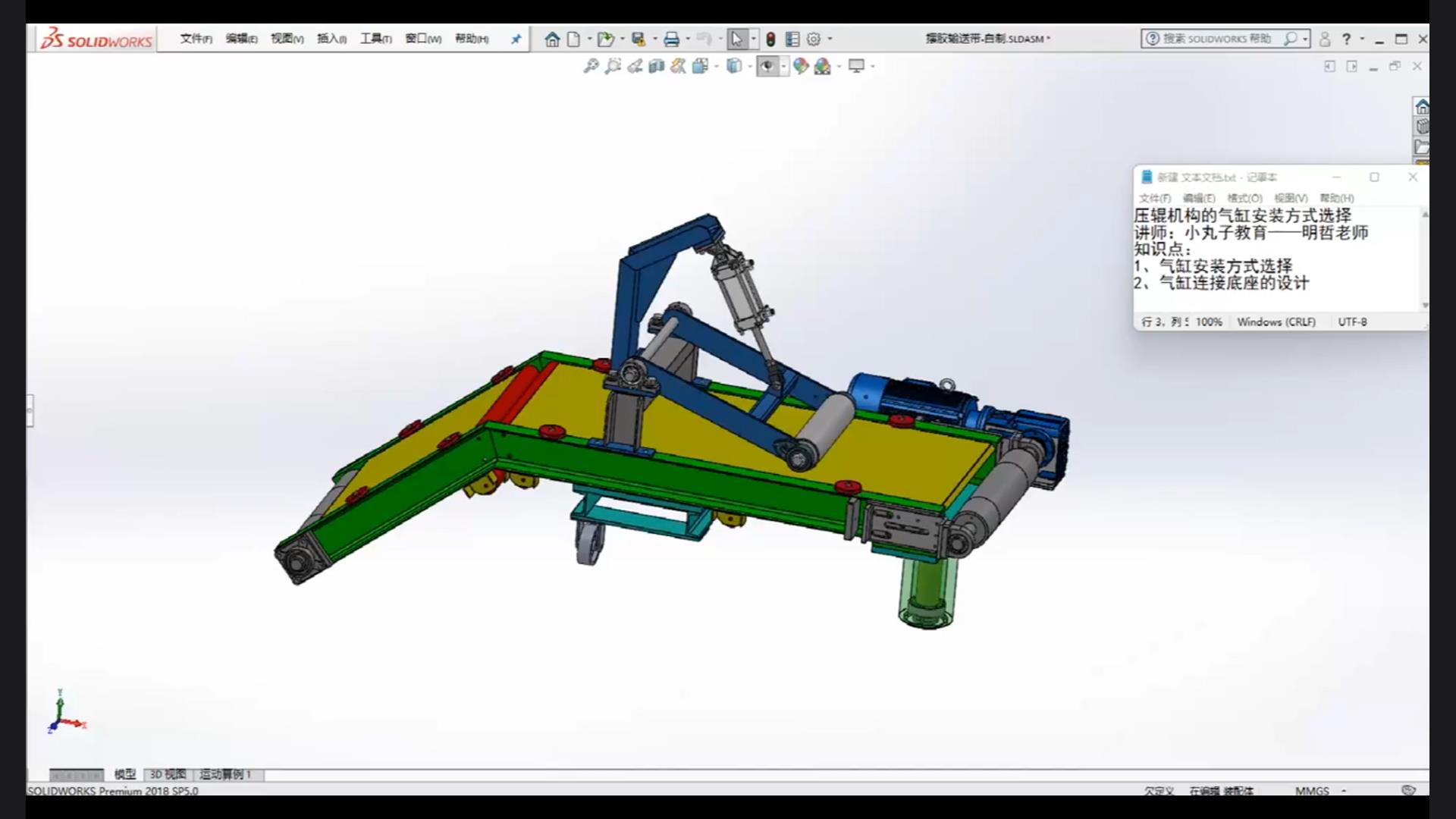Click Zoom to Fit magnifier icon
1456x819 pixels.
[591, 67]
